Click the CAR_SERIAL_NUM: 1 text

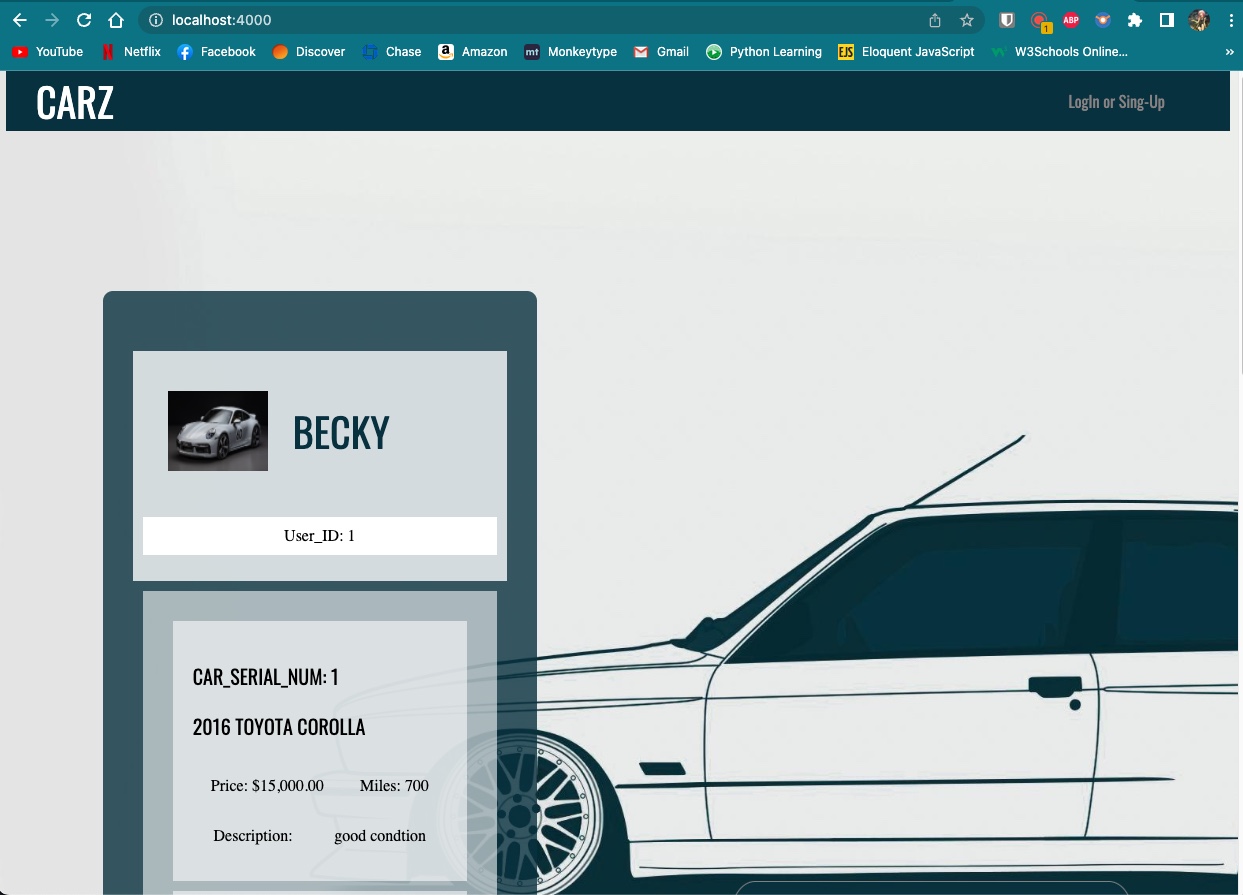point(266,677)
